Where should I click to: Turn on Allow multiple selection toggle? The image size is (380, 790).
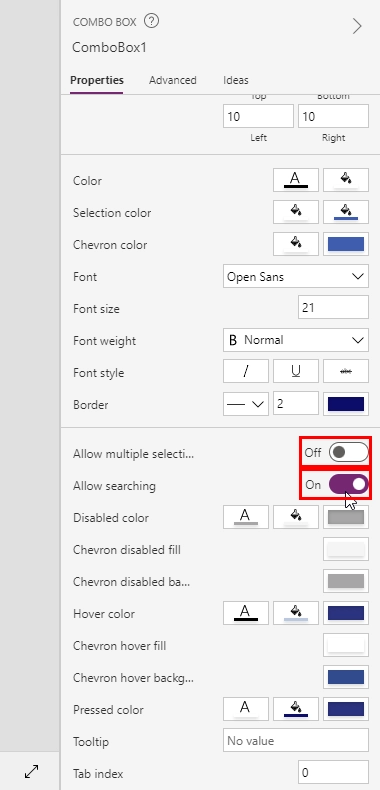click(x=348, y=452)
